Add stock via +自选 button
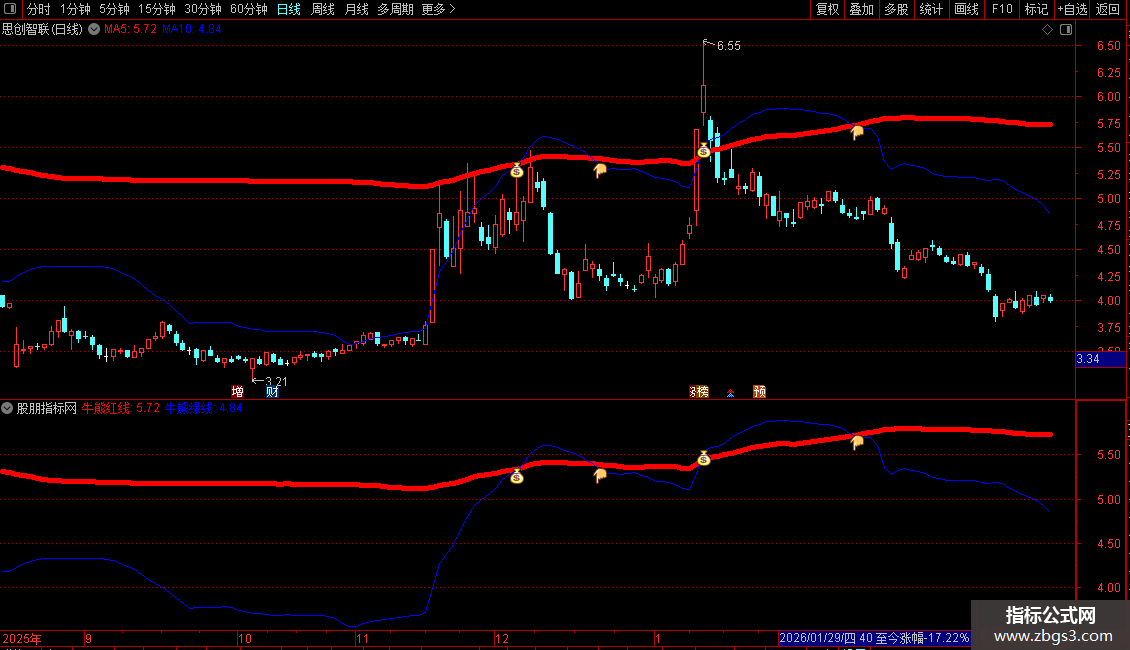Image resolution: width=1130 pixels, height=650 pixels. click(x=1072, y=9)
